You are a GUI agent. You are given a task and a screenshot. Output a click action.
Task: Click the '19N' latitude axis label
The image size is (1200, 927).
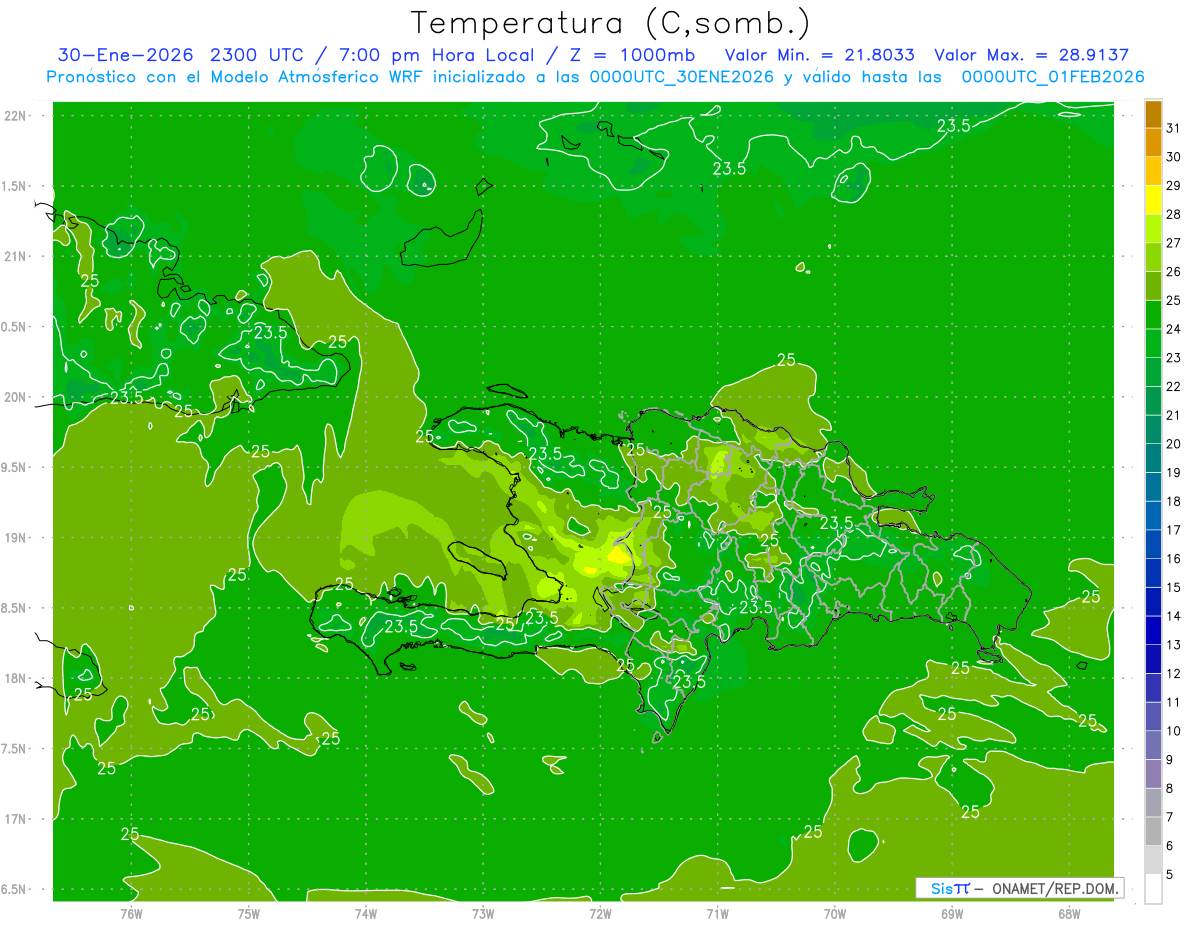coord(16,537)
